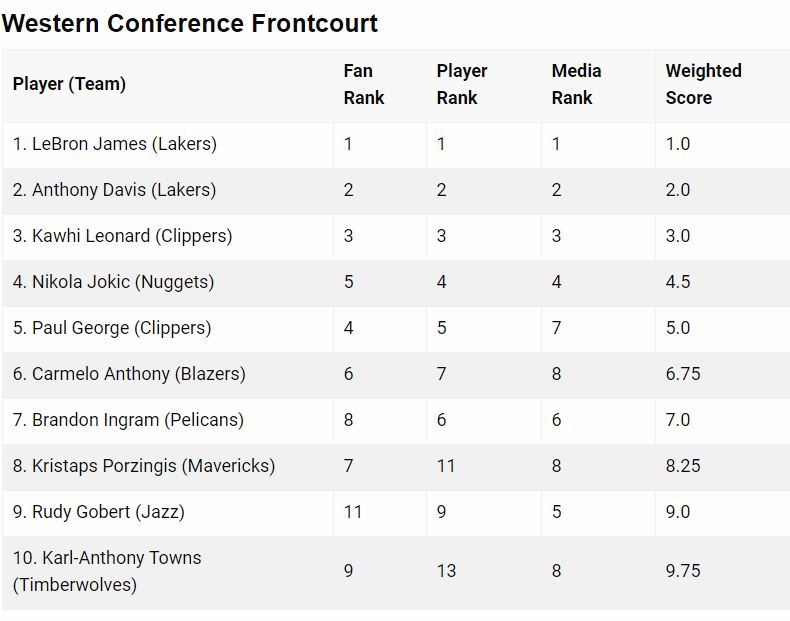The image size is (790, 621).
Task: Click Kristaps Porzingis (Mavericks) player name
Action: coord(144,466)
